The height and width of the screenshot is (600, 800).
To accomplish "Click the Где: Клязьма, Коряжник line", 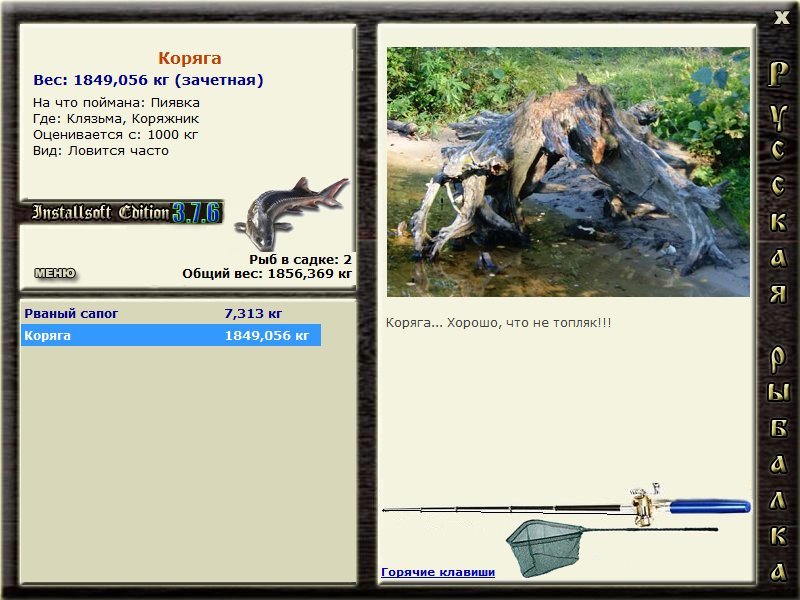I will tap(116, 119).
